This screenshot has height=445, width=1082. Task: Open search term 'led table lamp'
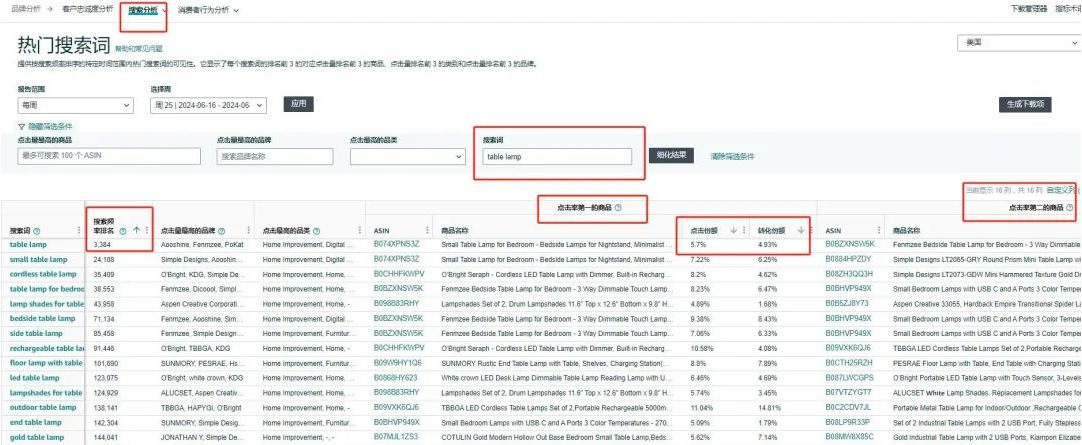35,377
